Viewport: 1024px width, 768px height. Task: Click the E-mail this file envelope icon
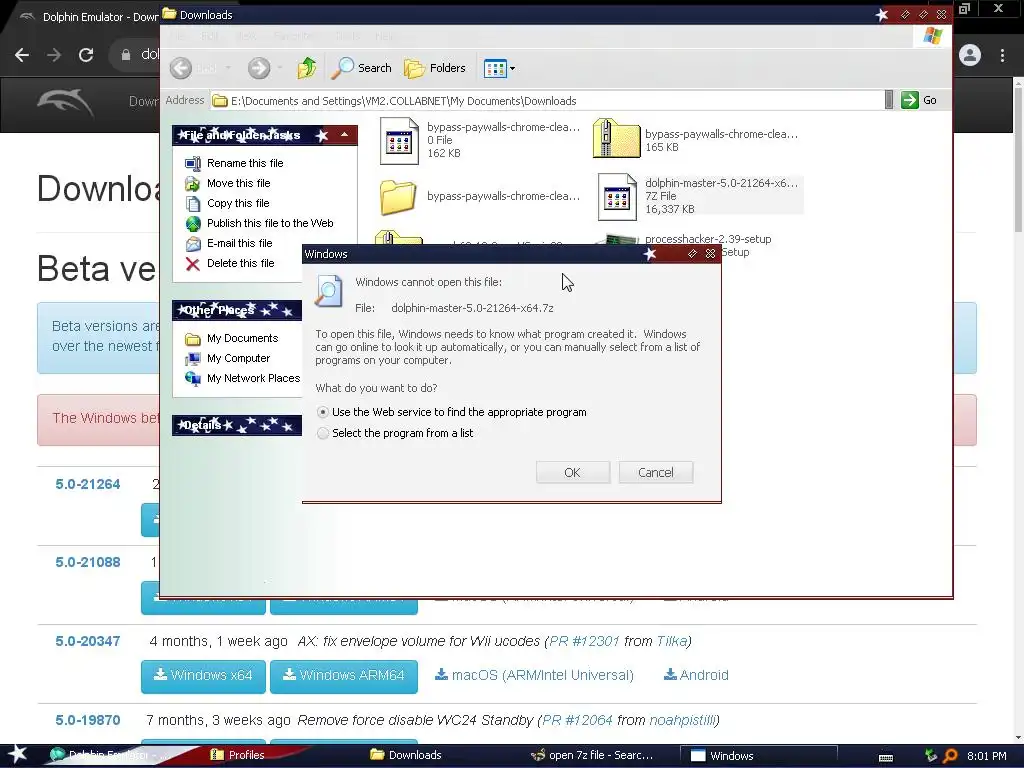pyautogui.click(x=193, y=244)
